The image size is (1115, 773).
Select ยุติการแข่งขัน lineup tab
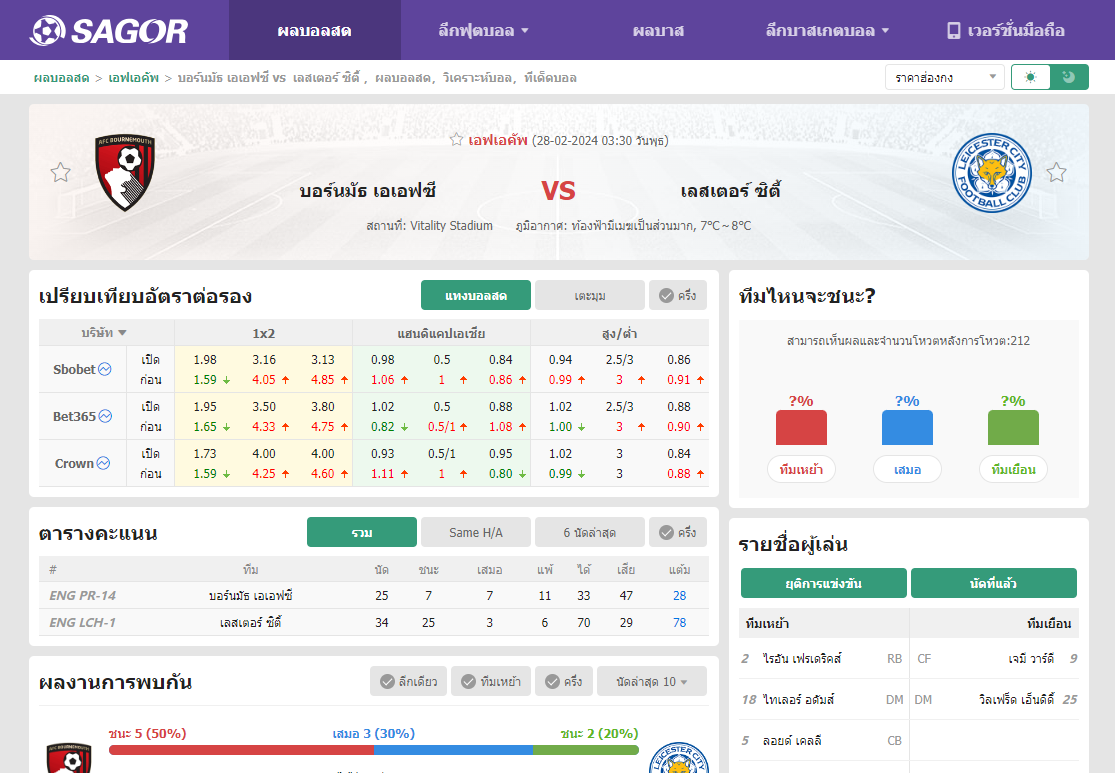click(823, 583)
